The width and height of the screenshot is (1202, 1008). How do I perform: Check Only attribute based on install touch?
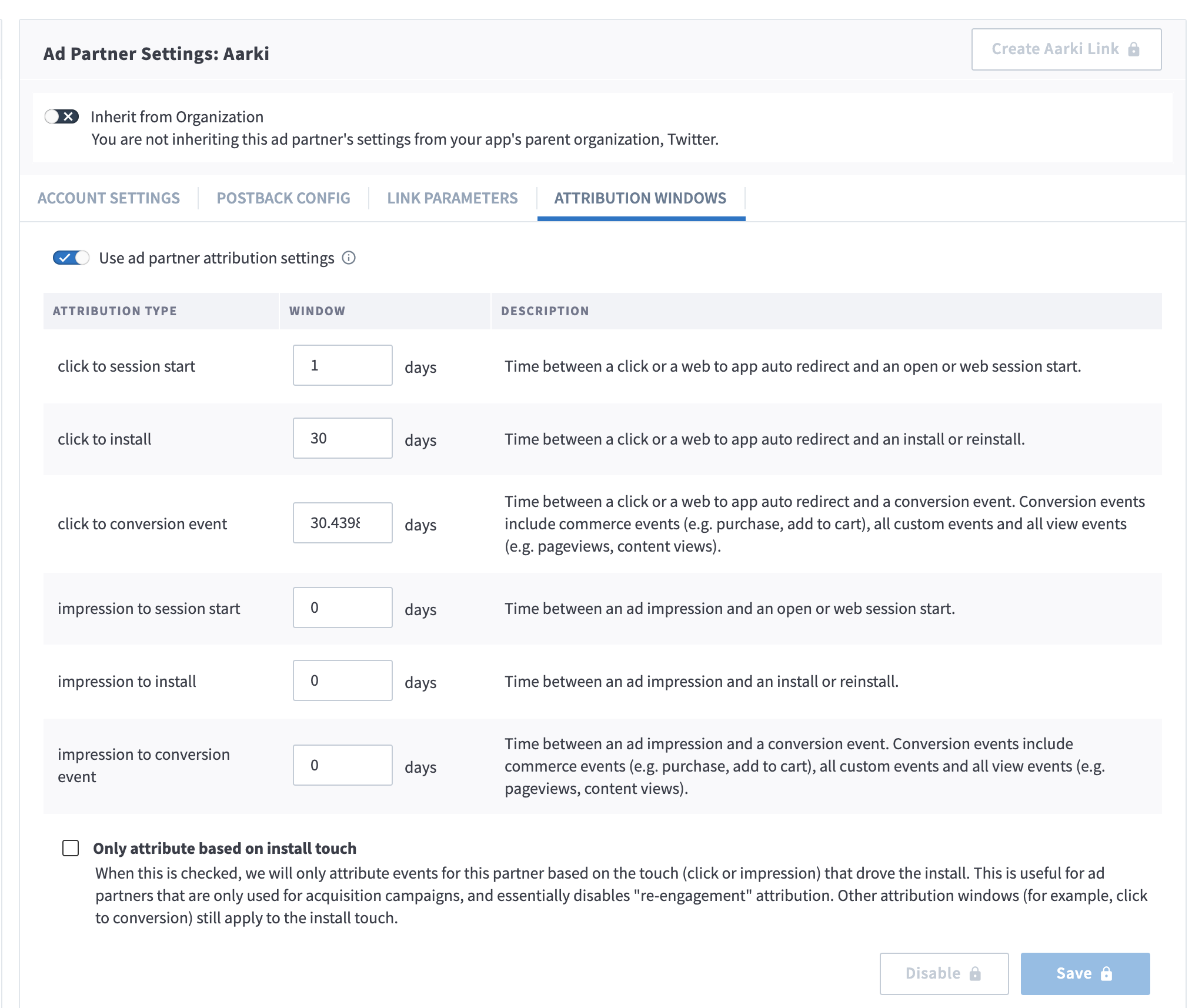(71, 848)
